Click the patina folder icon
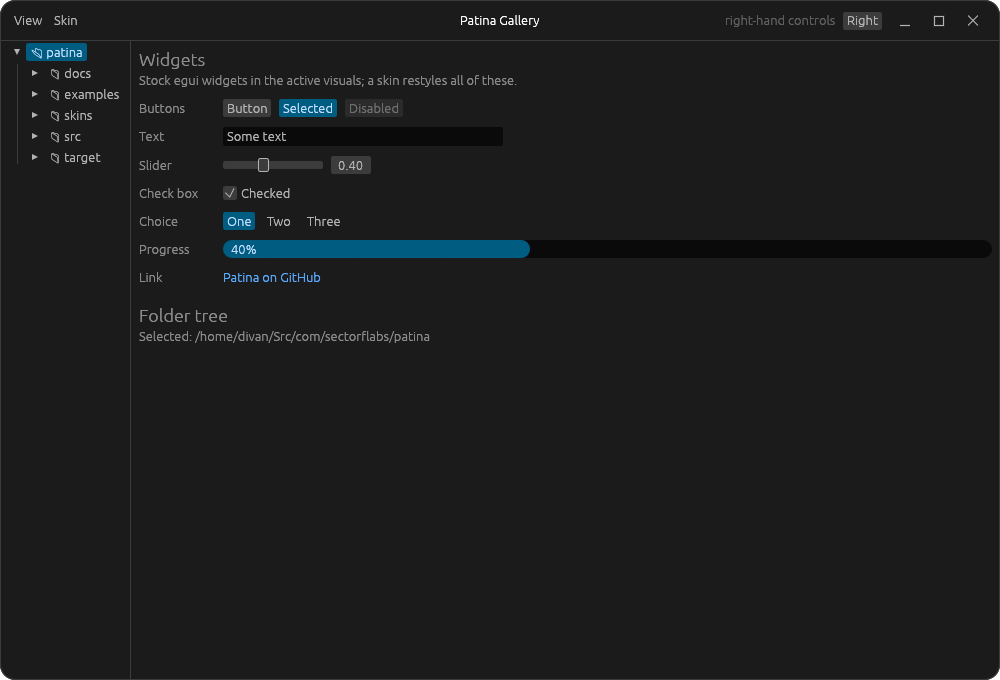Viewport: 1000px width, 680px height. coord(36,53)
